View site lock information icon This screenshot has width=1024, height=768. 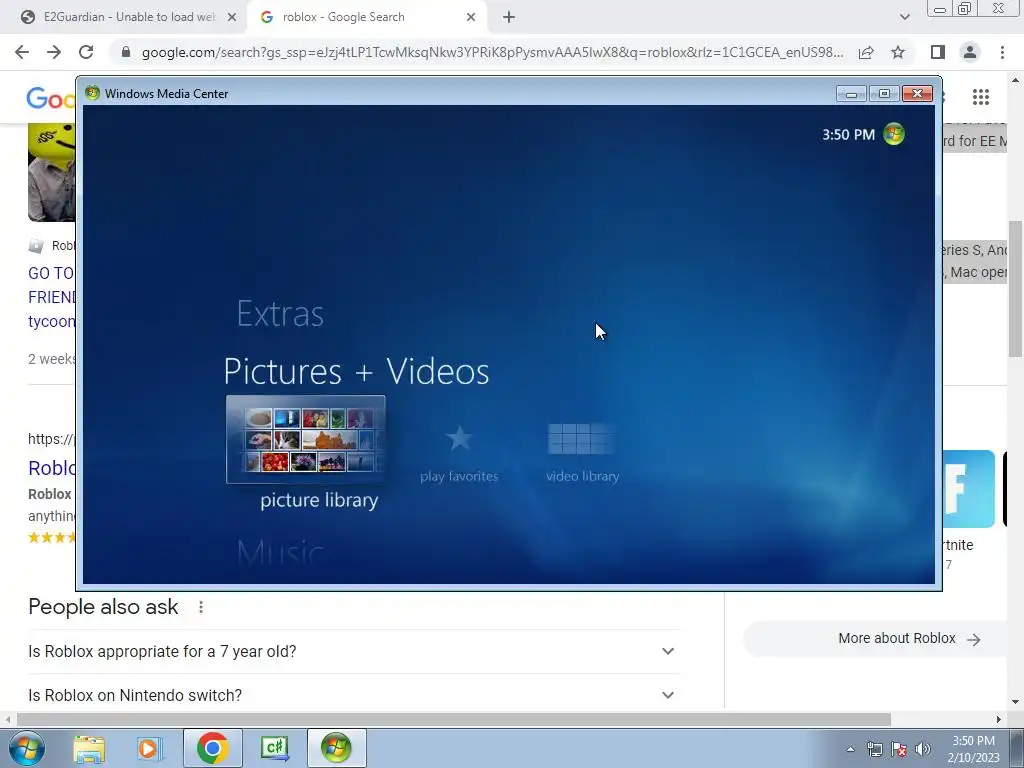pyautogui.click(x=126, y=52)
